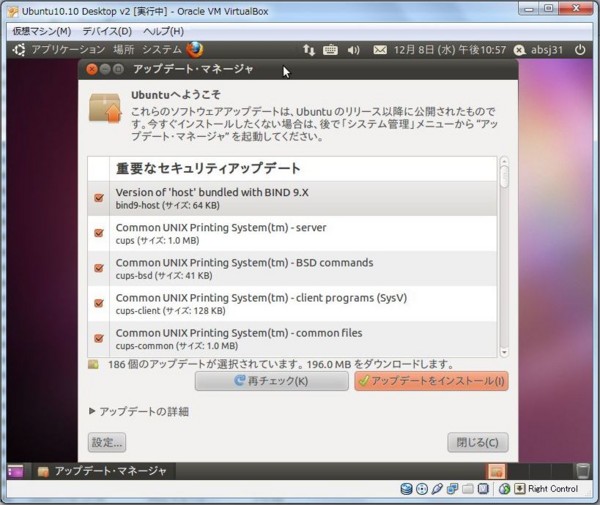This screenshot has width=600, height=505.
Task: Open the volume speaker indicator
Action: pyautogui.click(x=354, y=50)
